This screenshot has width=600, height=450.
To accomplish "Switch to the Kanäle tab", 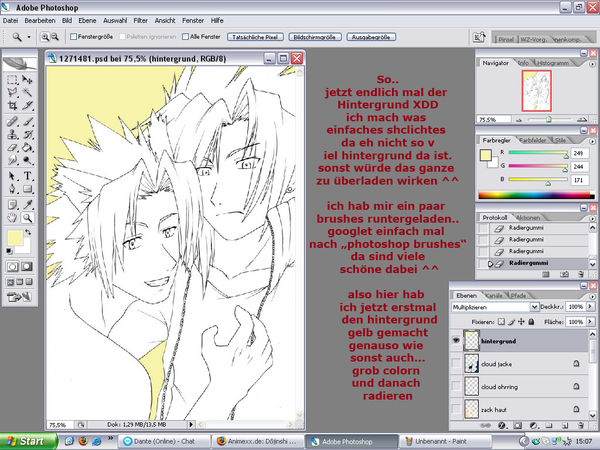I will tap(494, 295).
